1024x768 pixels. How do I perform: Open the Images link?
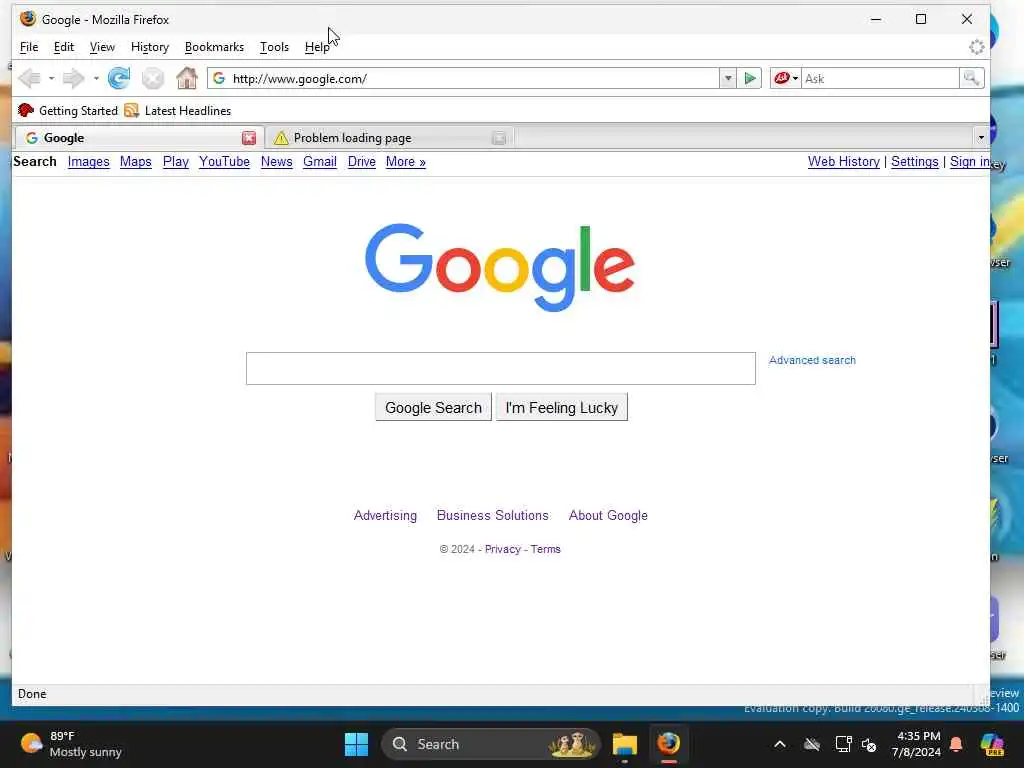88,162
